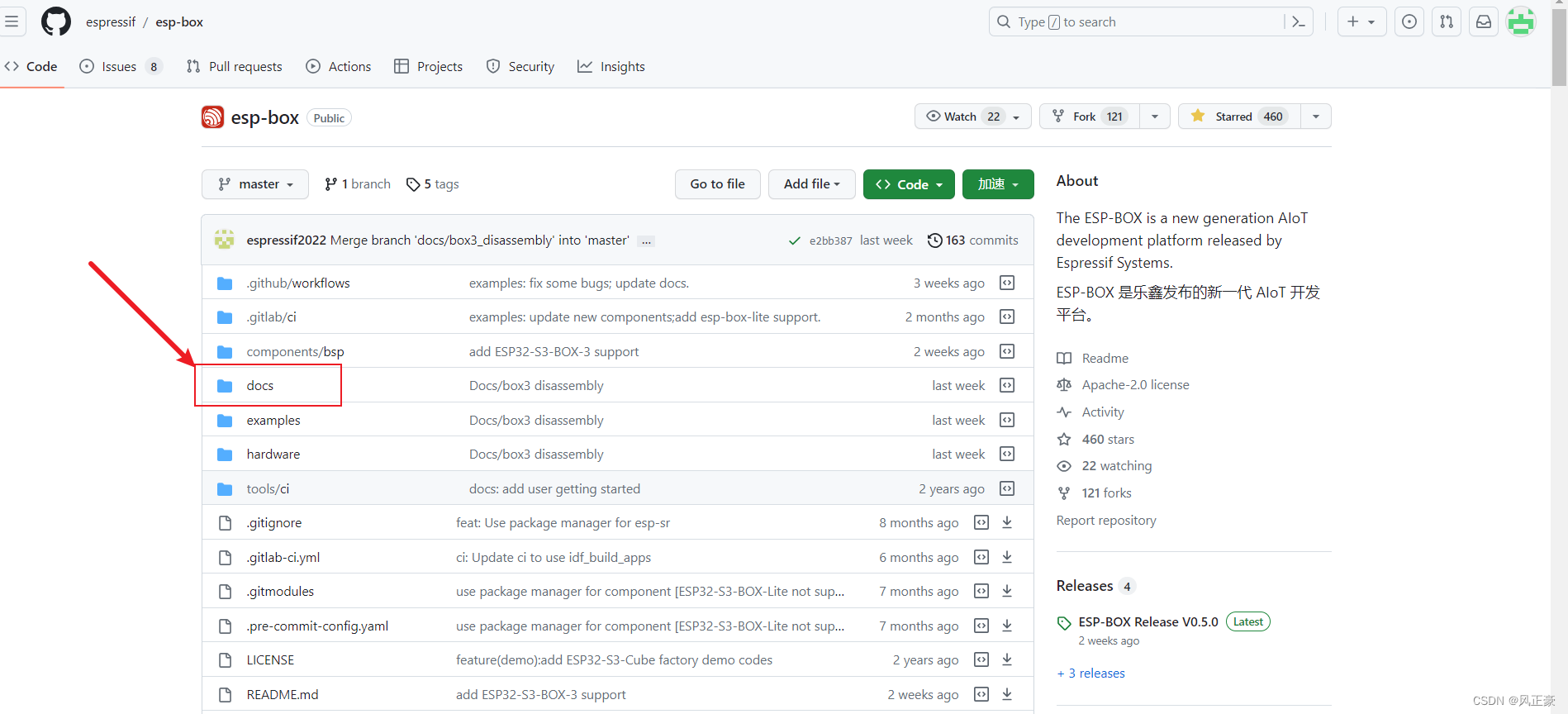Open source view icon for .gitignore row
This screenshot has width=1568, height=714.
[x=981, y=522]
